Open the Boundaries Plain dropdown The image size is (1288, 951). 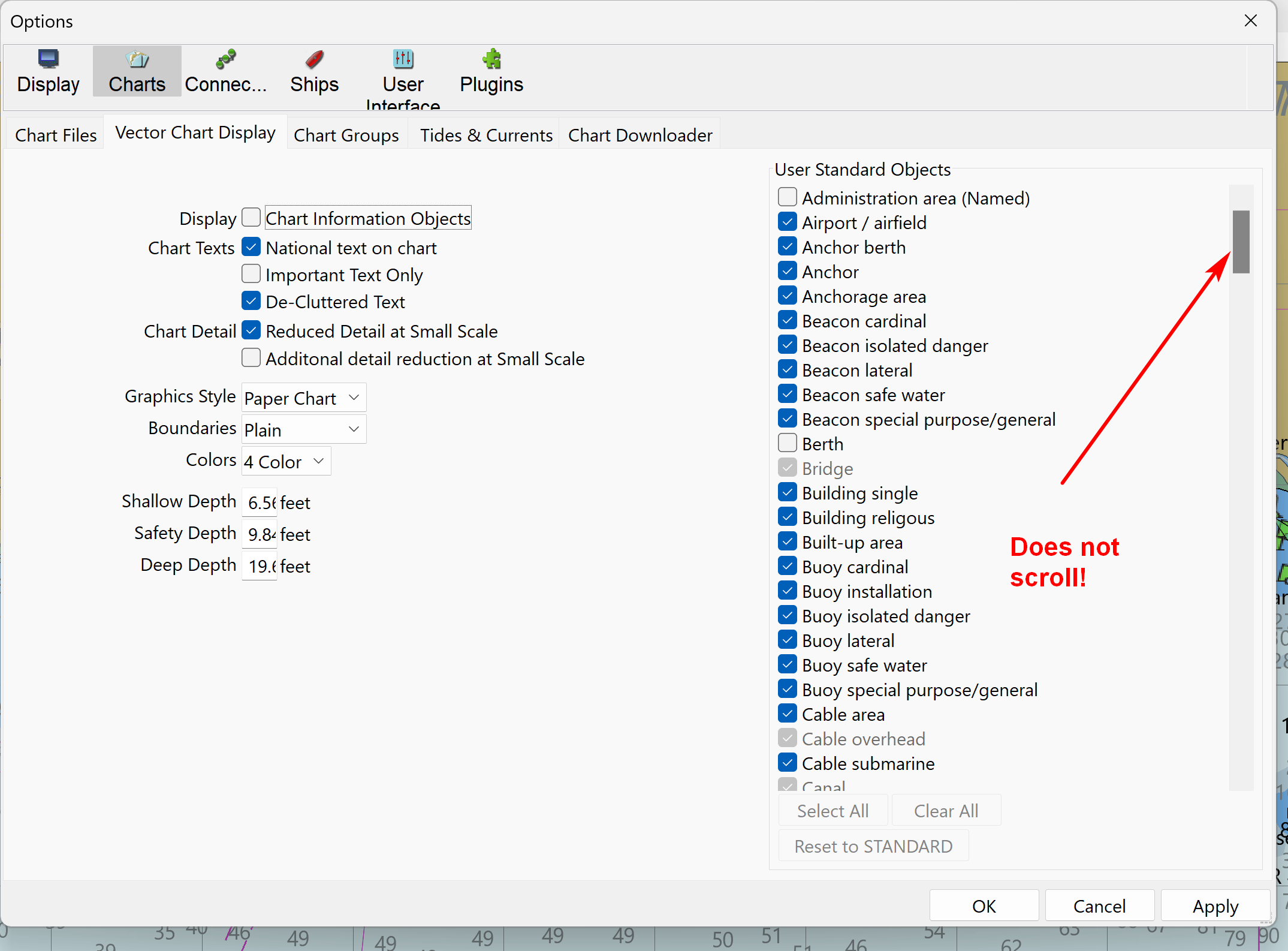point(303,429)
